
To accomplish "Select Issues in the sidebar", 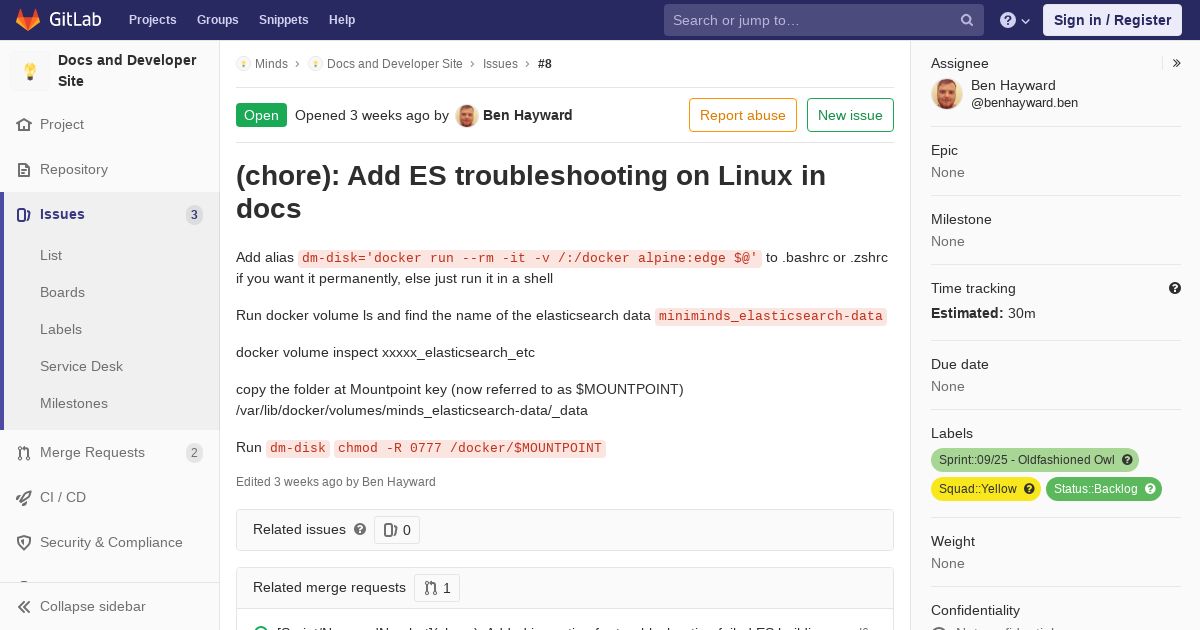I will pos(110,214).
